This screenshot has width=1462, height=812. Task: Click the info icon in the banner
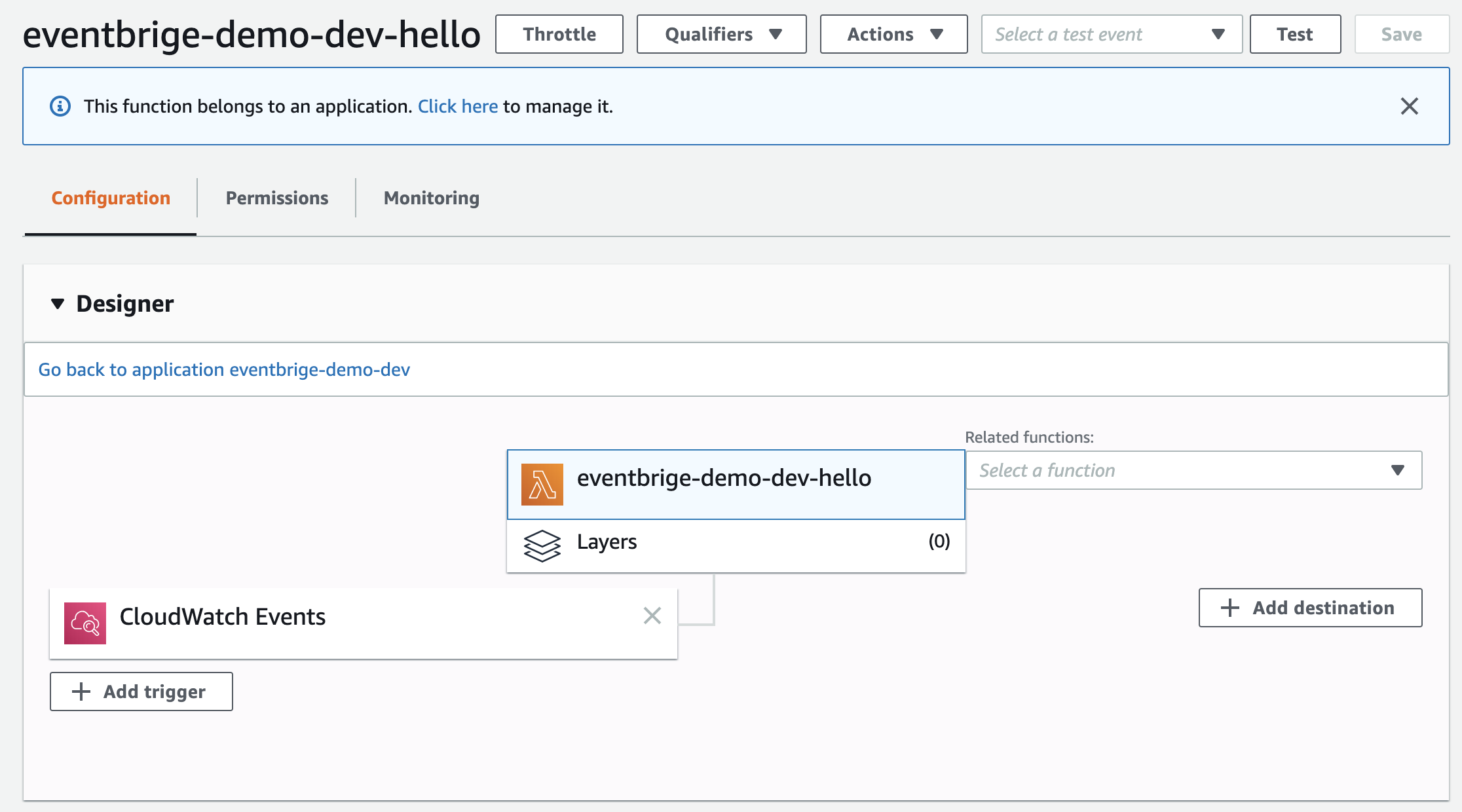pyautogui.click(x=60, y=106)
